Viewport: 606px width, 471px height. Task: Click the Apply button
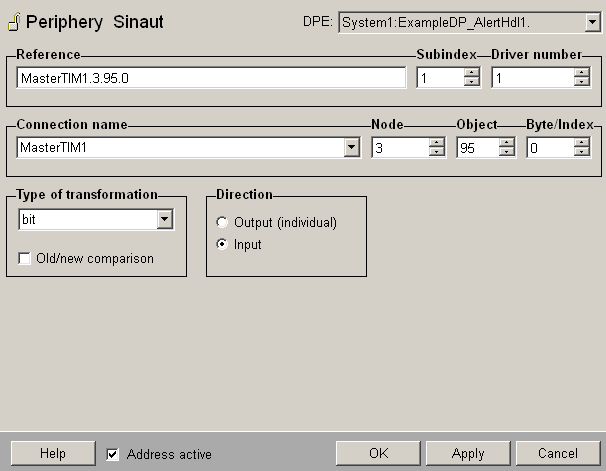pos(468,454)
